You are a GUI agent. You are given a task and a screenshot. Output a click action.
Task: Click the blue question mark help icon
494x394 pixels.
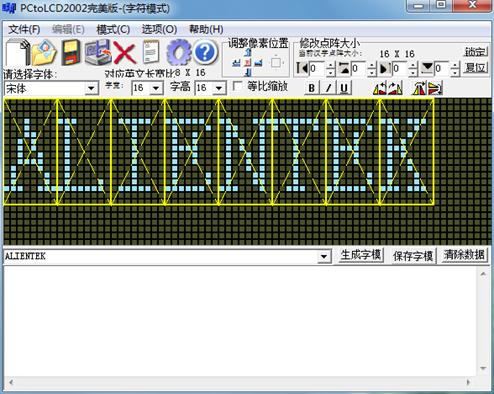pos(205,52)
